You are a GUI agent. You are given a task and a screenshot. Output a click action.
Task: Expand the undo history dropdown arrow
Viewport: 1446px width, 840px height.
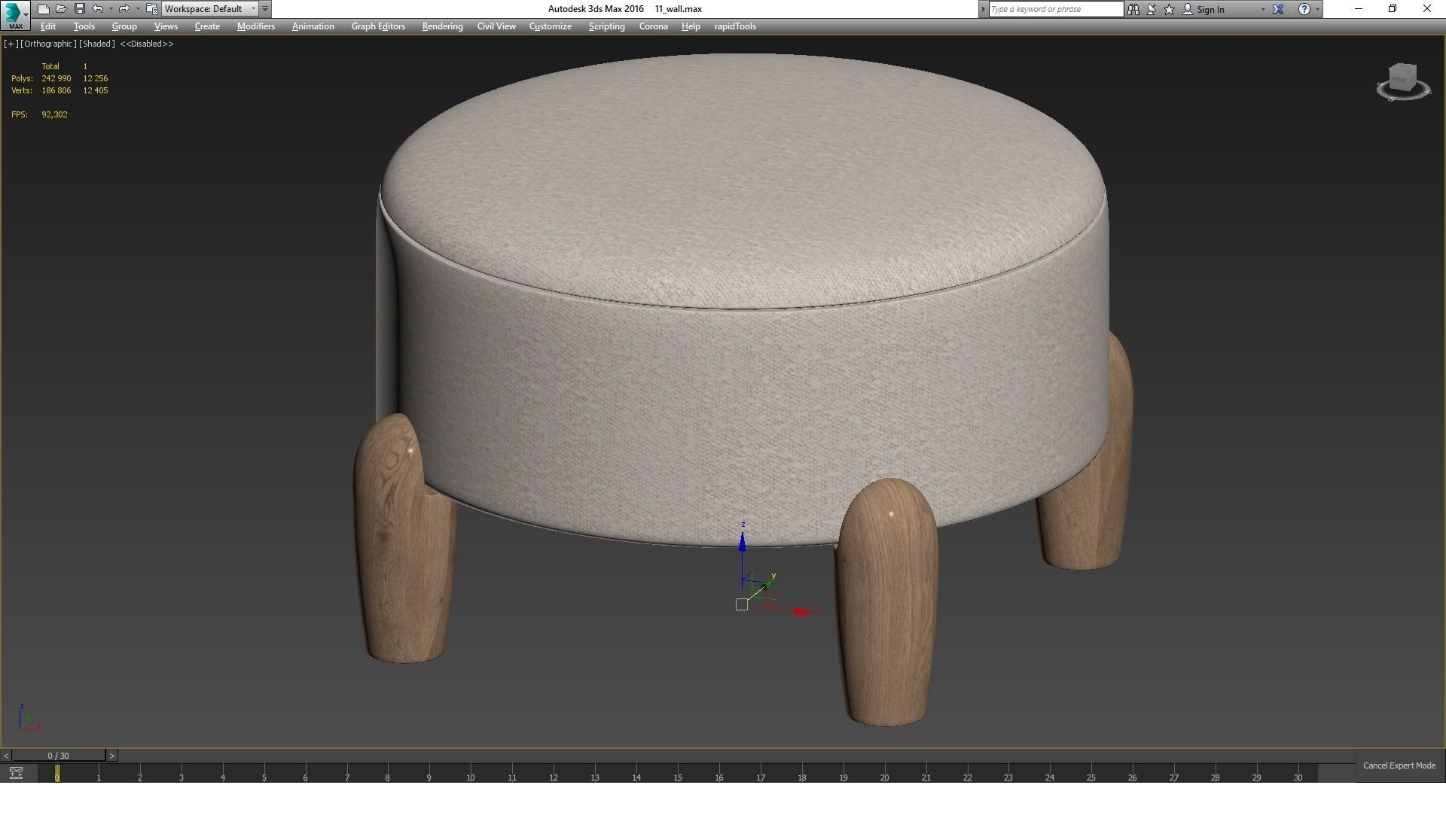(x=111, y=9)
